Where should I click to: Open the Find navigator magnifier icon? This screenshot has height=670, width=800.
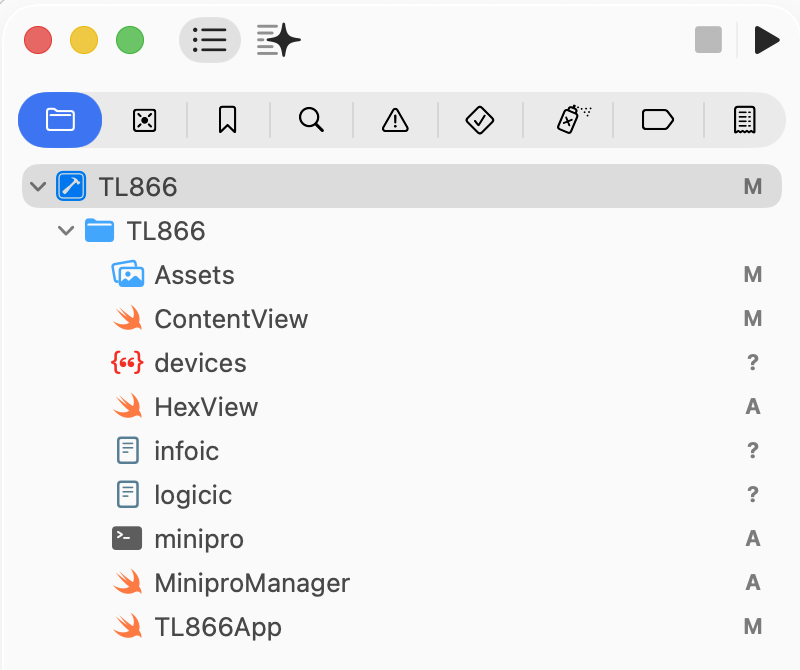[x=311, y=120]
